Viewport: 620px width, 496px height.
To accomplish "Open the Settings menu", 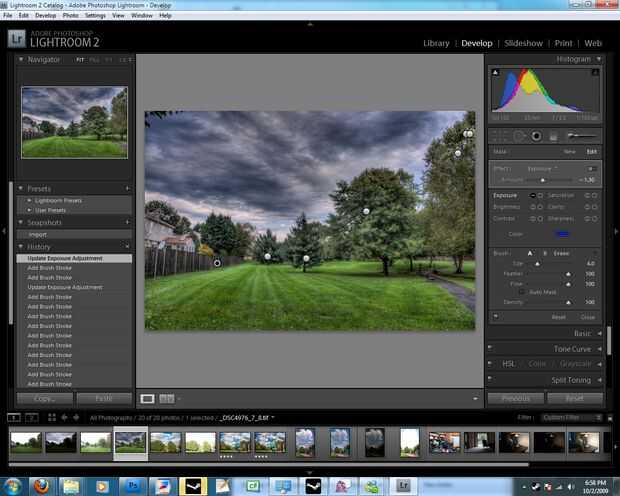I will tap(95, 15).
